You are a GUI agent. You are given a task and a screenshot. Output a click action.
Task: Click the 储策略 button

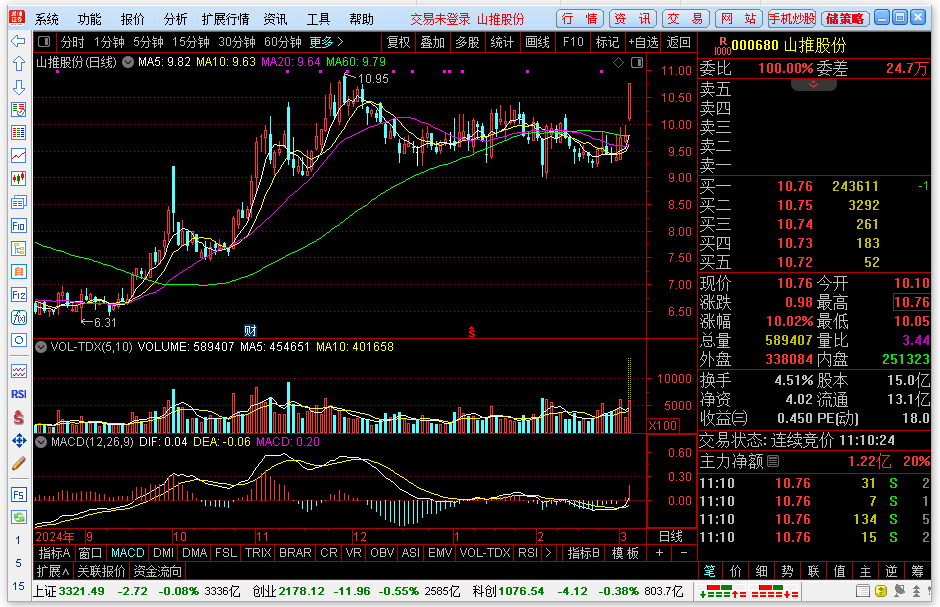[x=845, y=19]
